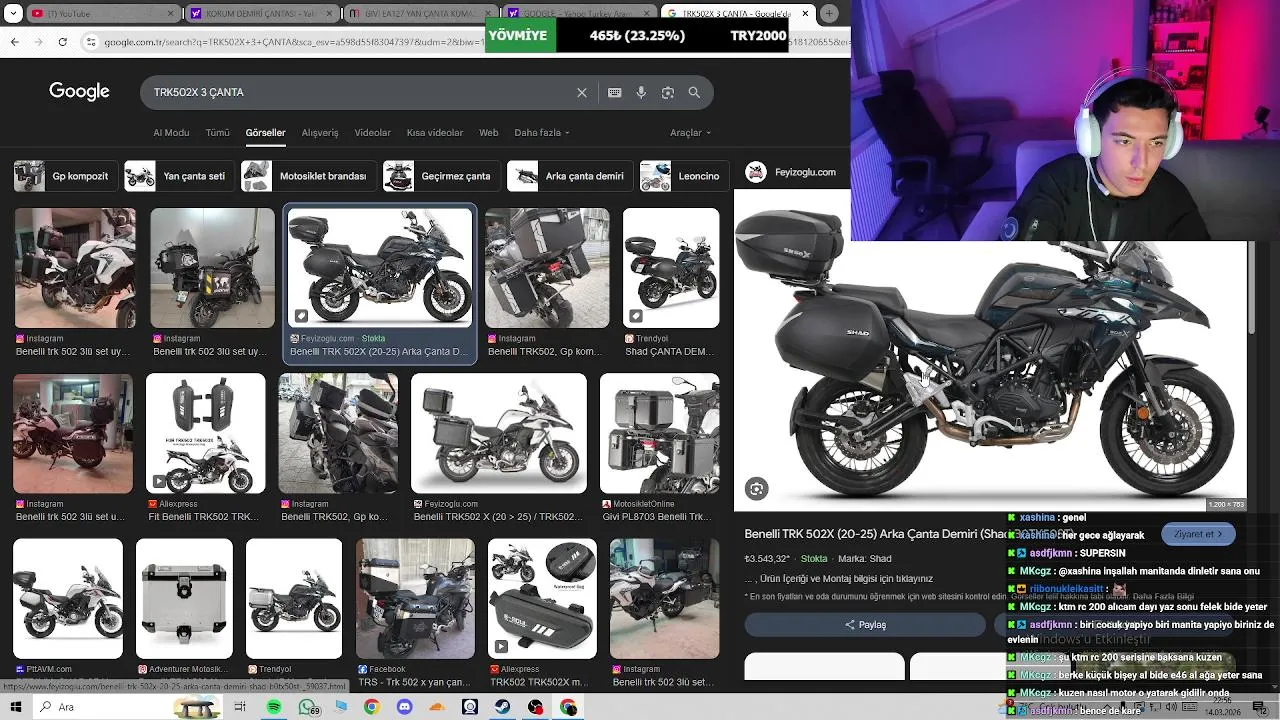
Task: Click the large Shad bike preview image
Action: 990,350
